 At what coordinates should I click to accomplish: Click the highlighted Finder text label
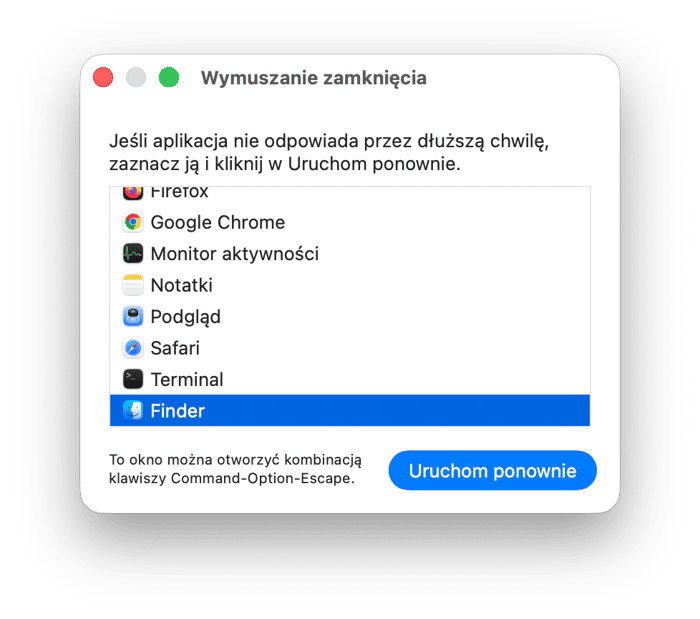[x=177, y=410]
